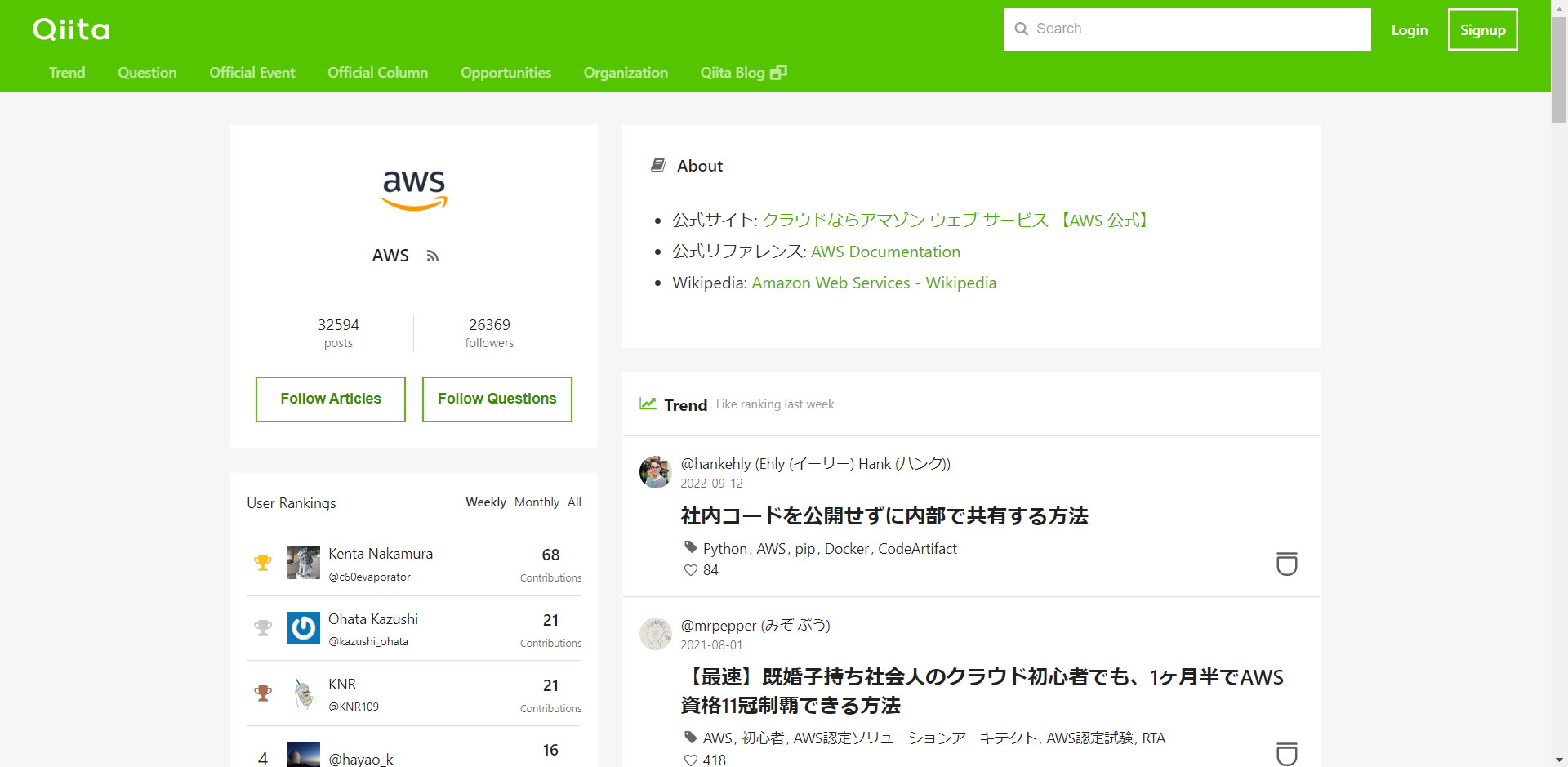
Task: Click the Login link
Action: pyautogui.click(x=1410, y=30)
